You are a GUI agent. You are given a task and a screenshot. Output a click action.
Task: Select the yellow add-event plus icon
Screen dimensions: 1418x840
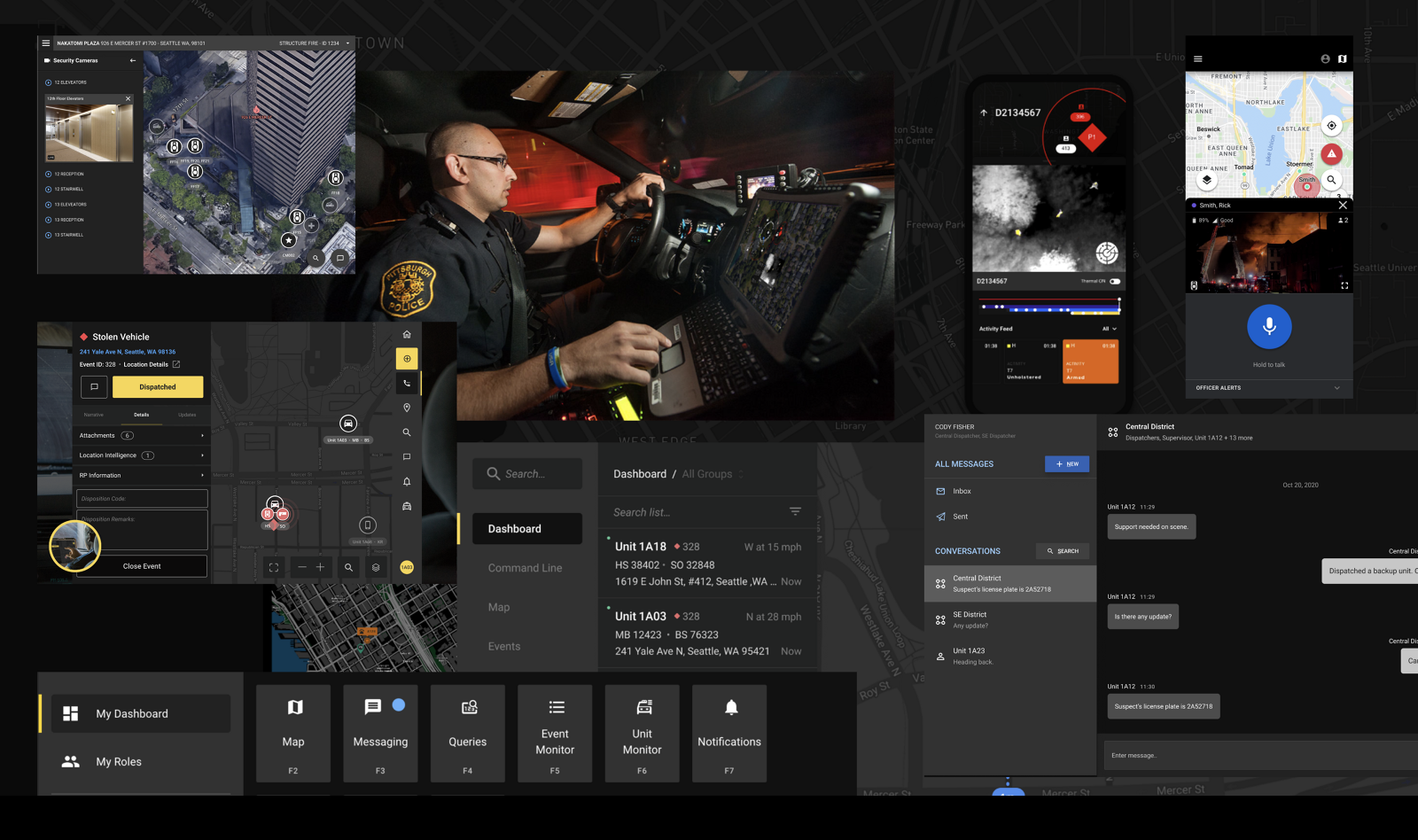407,359
